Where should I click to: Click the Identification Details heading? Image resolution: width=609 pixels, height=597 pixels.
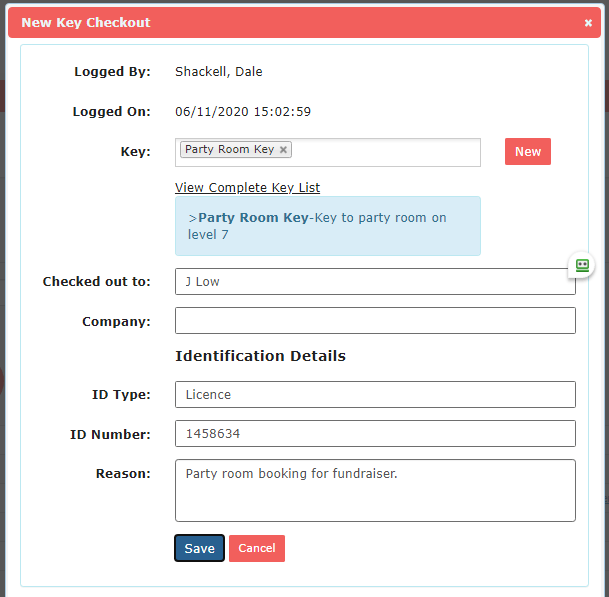pos(260,356)
